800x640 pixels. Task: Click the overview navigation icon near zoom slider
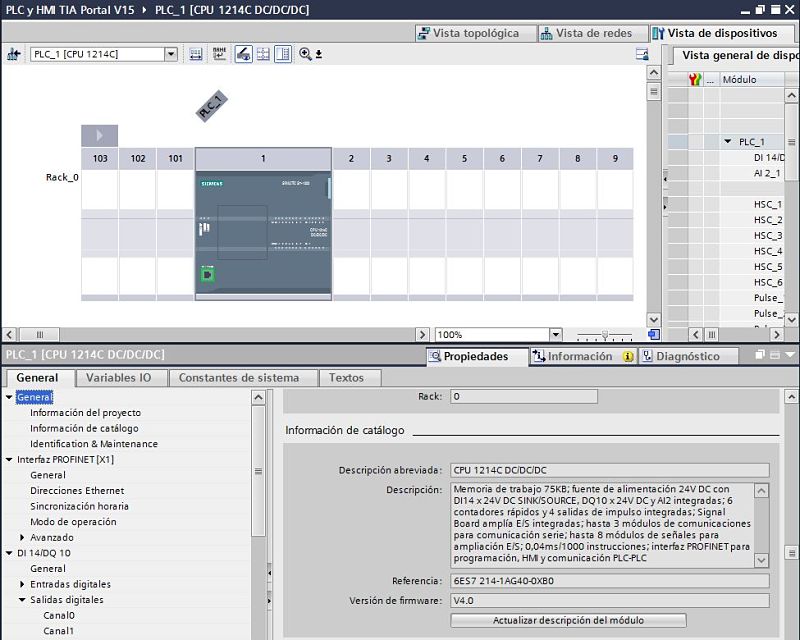[x=654, y=335]
